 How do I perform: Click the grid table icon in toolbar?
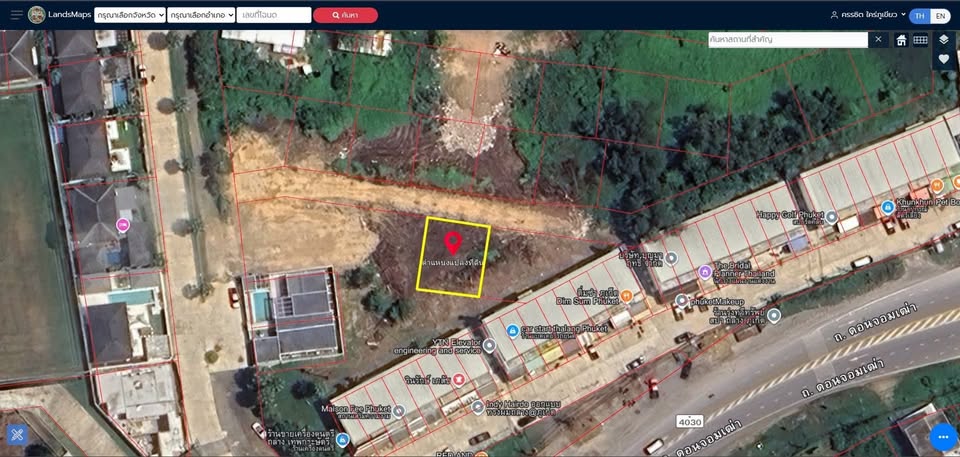920,40
